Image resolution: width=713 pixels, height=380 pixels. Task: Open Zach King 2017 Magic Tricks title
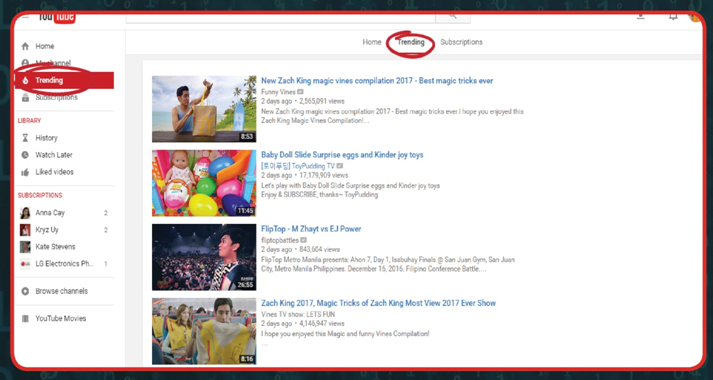(x=378, y=303)
